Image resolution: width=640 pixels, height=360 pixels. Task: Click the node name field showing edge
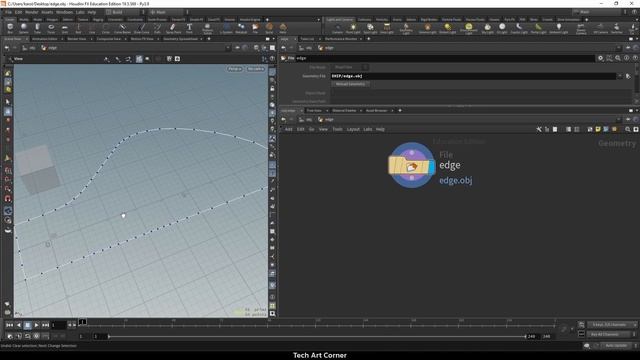[x=445, y=58]
